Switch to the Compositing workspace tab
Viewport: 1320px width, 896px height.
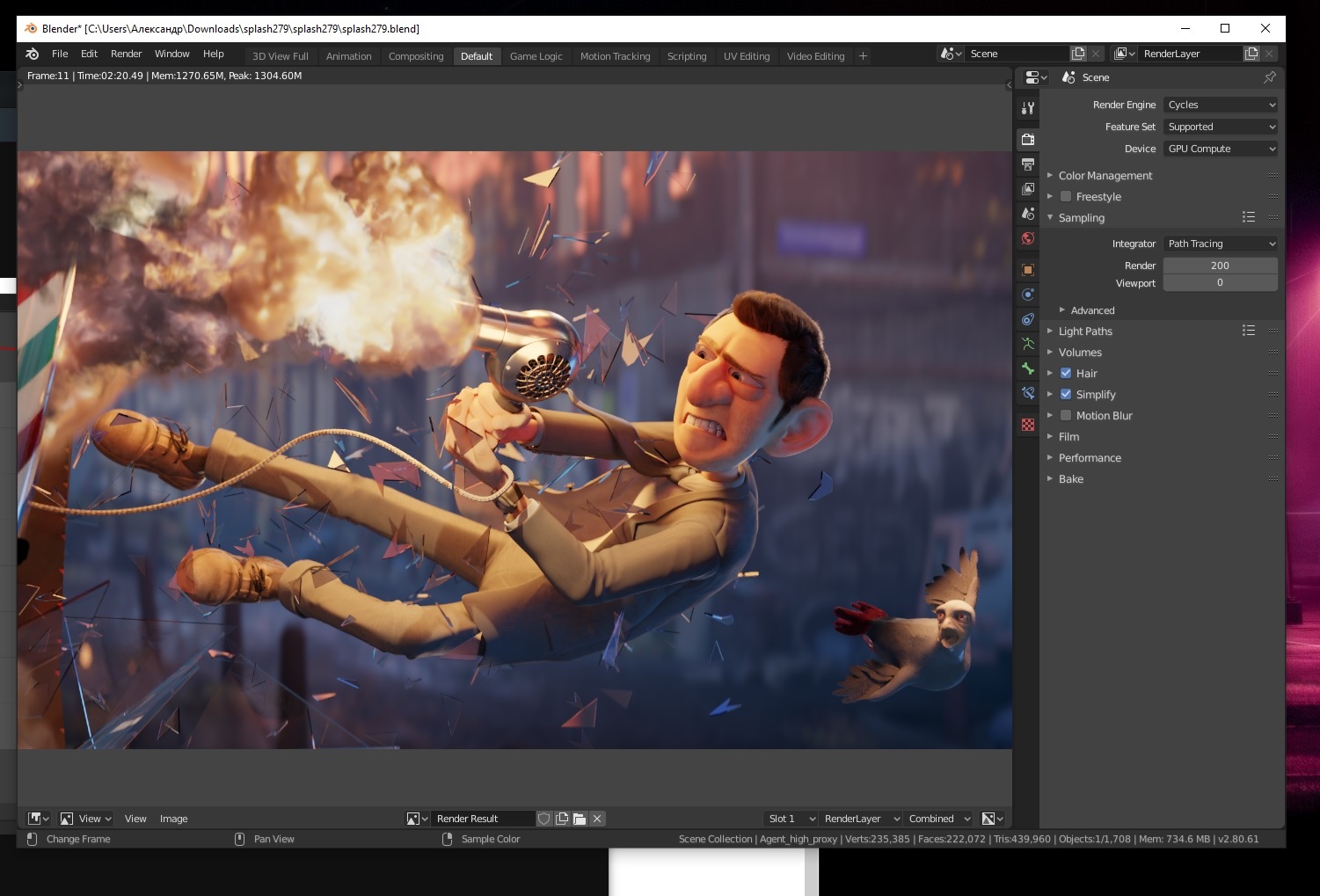[416, 56]
